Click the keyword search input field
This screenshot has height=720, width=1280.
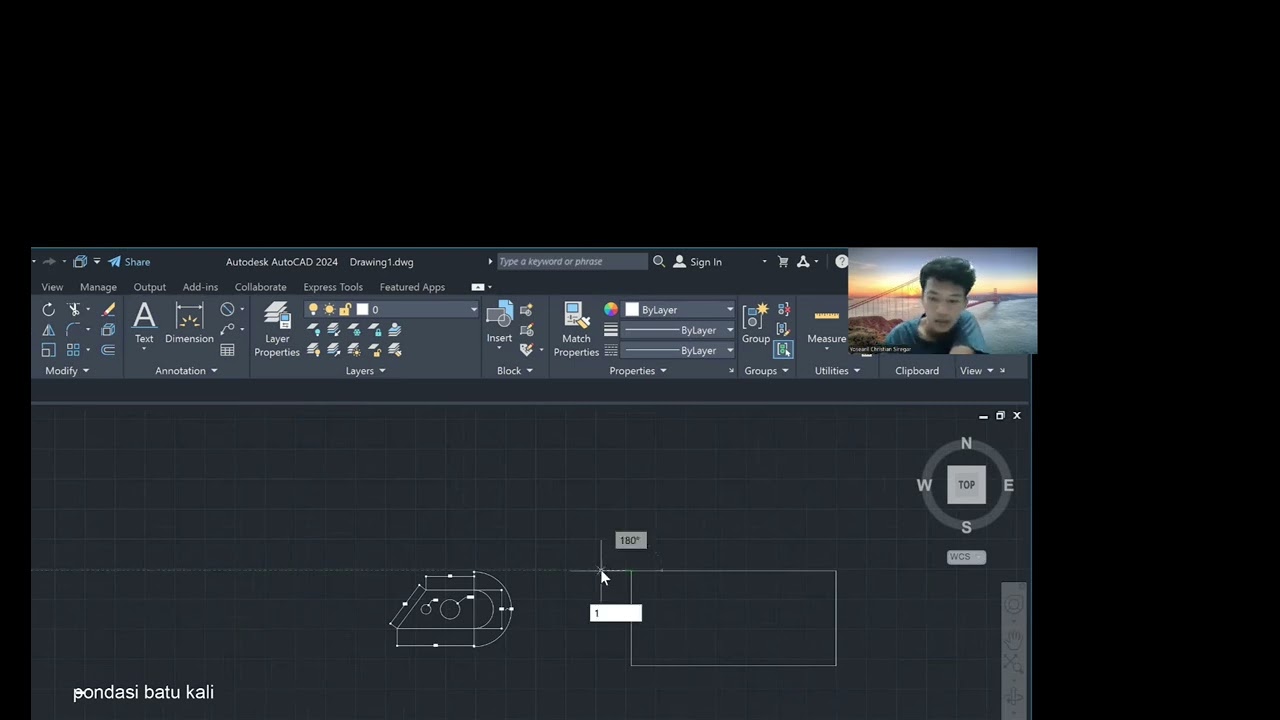(x=572, y=261)
